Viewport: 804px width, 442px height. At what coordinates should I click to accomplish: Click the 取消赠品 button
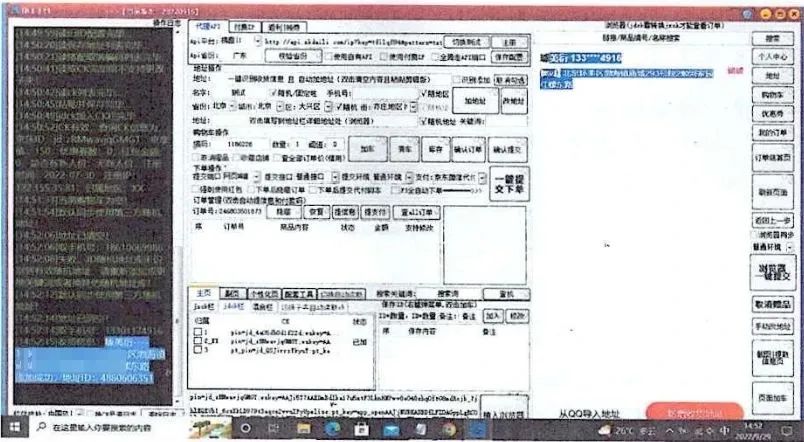pyautogui.click(x=772, y=304)
